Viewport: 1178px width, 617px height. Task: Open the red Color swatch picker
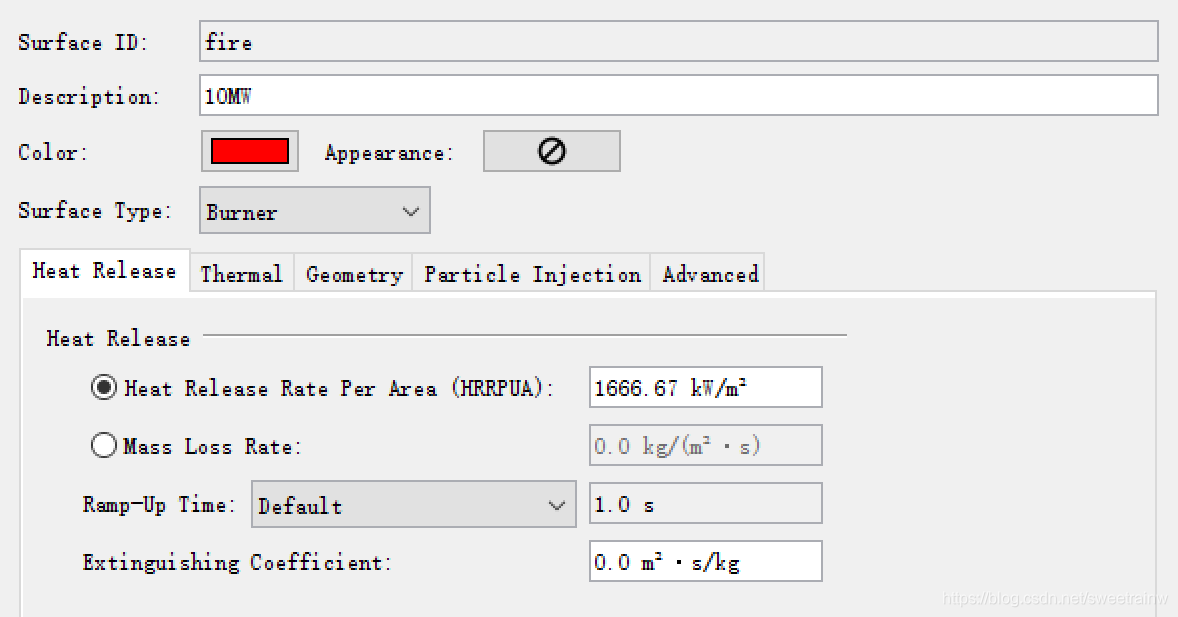[x=250, y=151]
